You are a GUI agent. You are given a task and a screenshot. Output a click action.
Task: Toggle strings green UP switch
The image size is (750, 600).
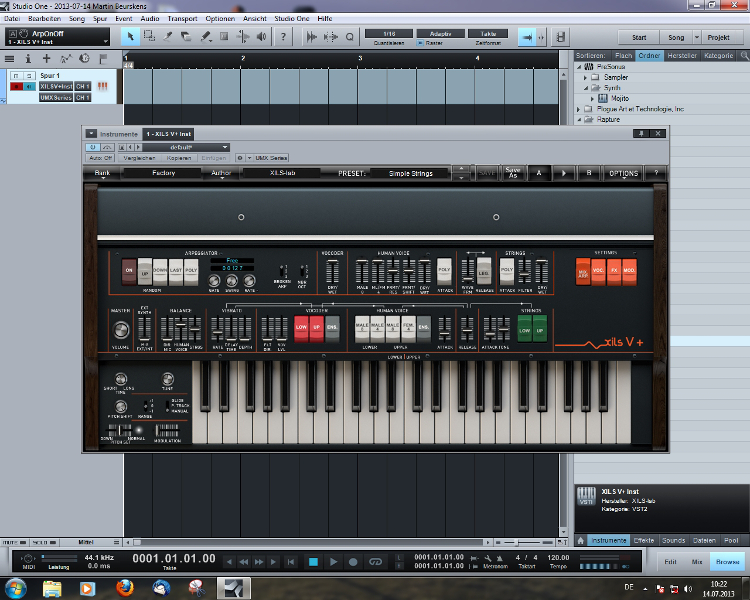[x=540, y=330]
